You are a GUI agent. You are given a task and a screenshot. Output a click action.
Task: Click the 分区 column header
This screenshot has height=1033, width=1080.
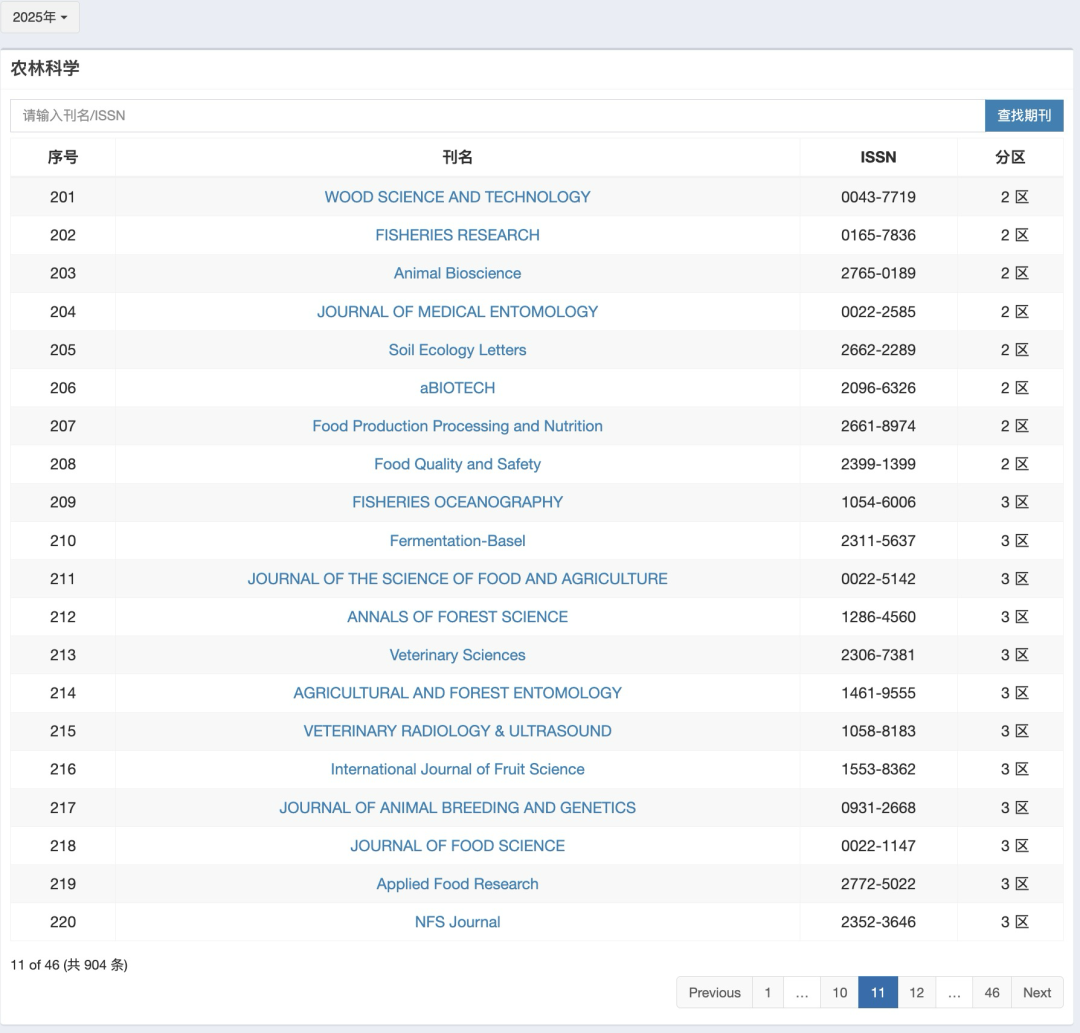[x=1010, y=158]
